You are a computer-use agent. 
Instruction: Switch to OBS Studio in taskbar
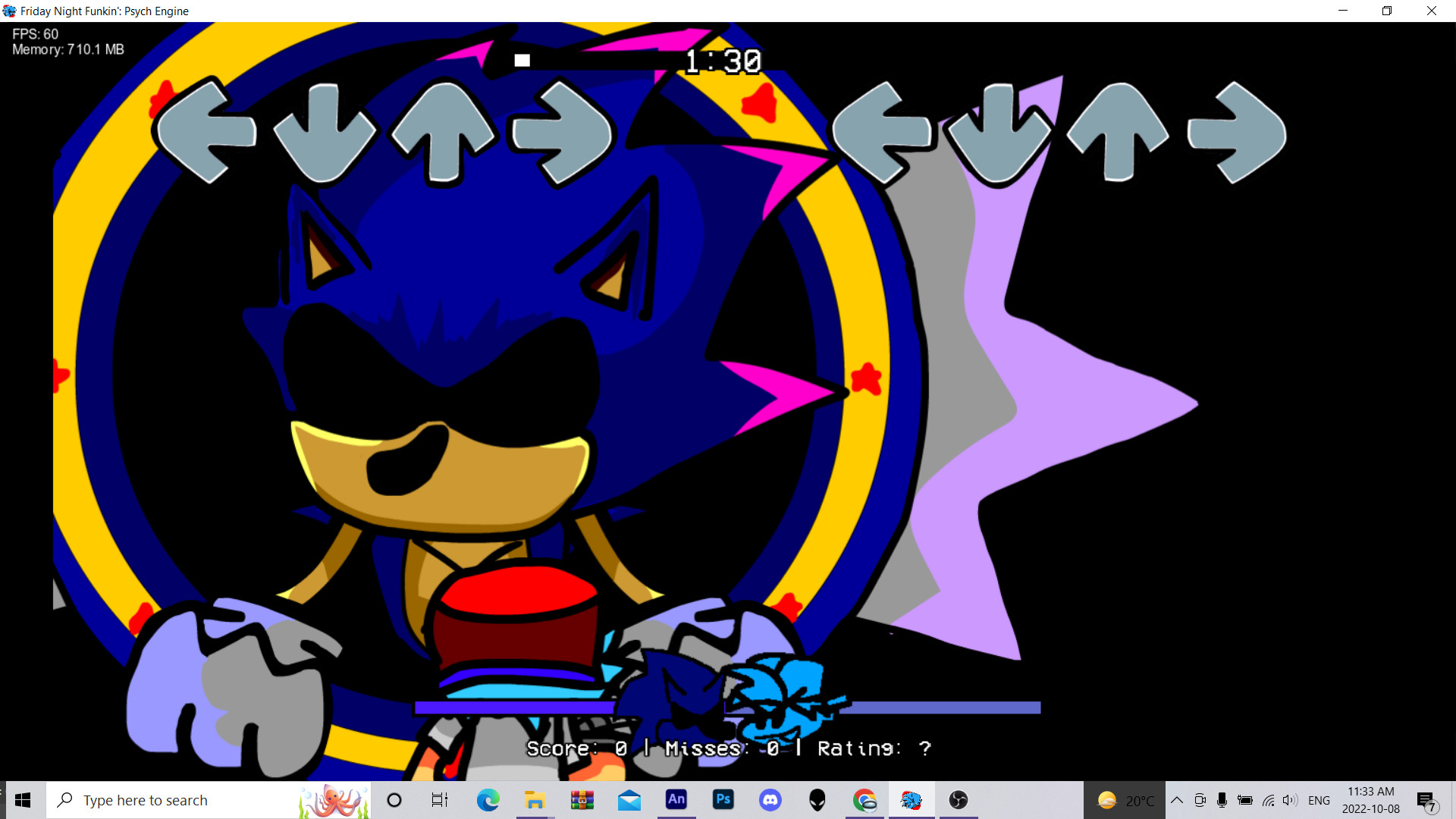tap(959, 800)
